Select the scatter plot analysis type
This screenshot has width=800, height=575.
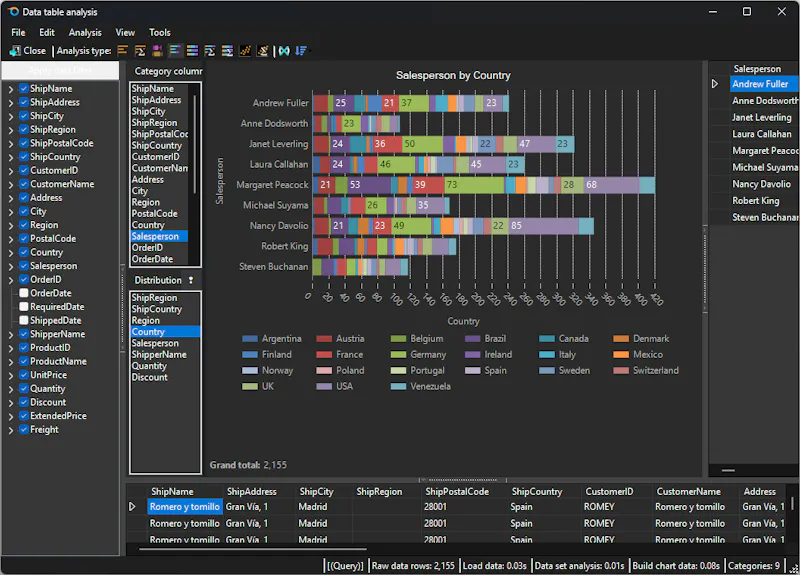(245, 51)
